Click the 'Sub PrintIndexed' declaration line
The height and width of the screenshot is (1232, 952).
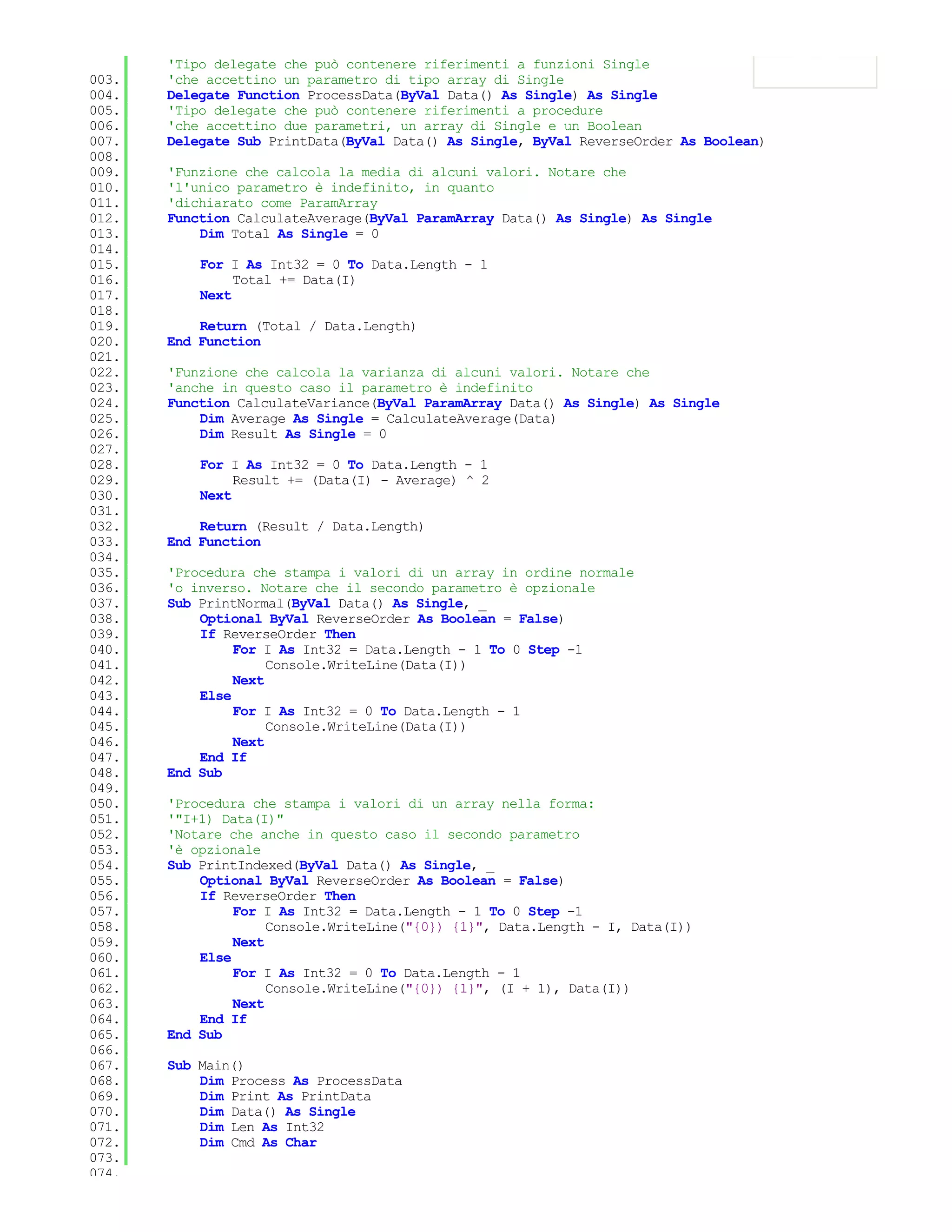click(x=331, y=865)
